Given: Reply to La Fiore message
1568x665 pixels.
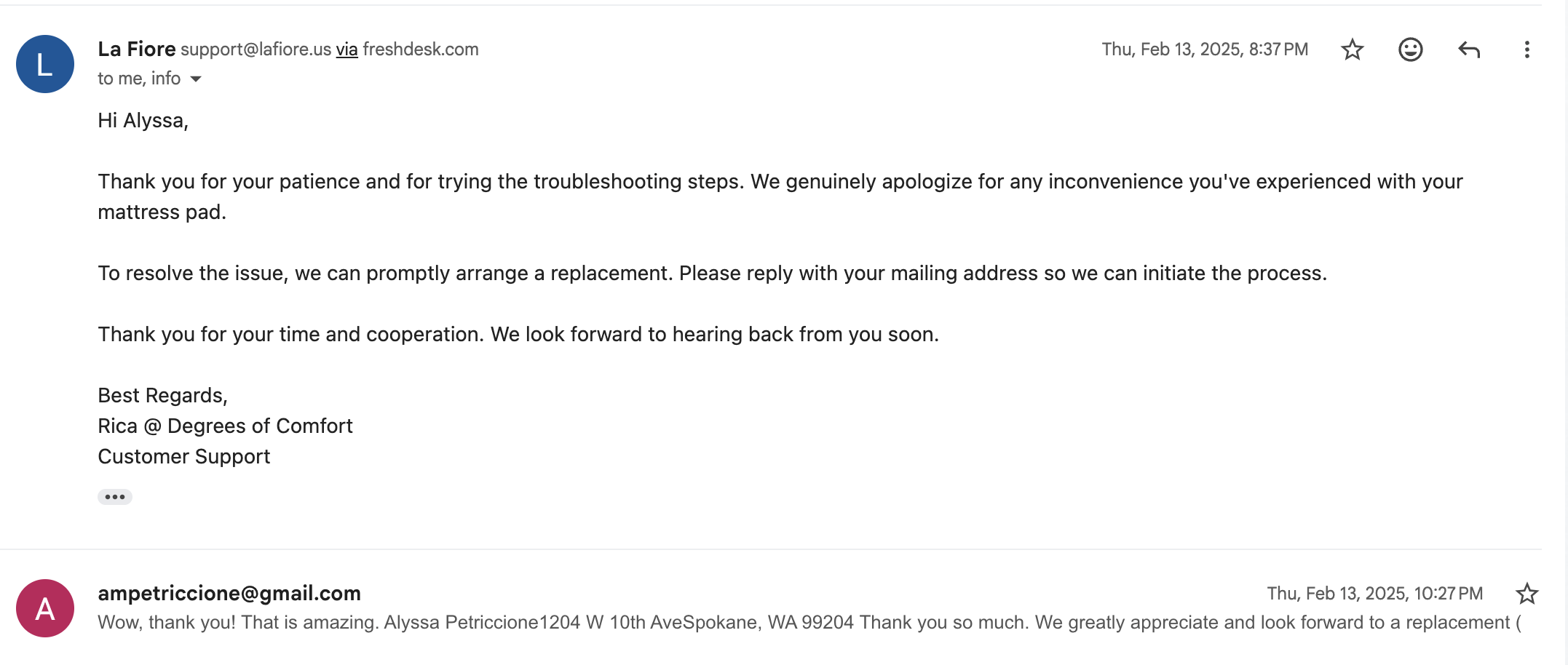Looking at the screenshot, I should (1469, 49).
